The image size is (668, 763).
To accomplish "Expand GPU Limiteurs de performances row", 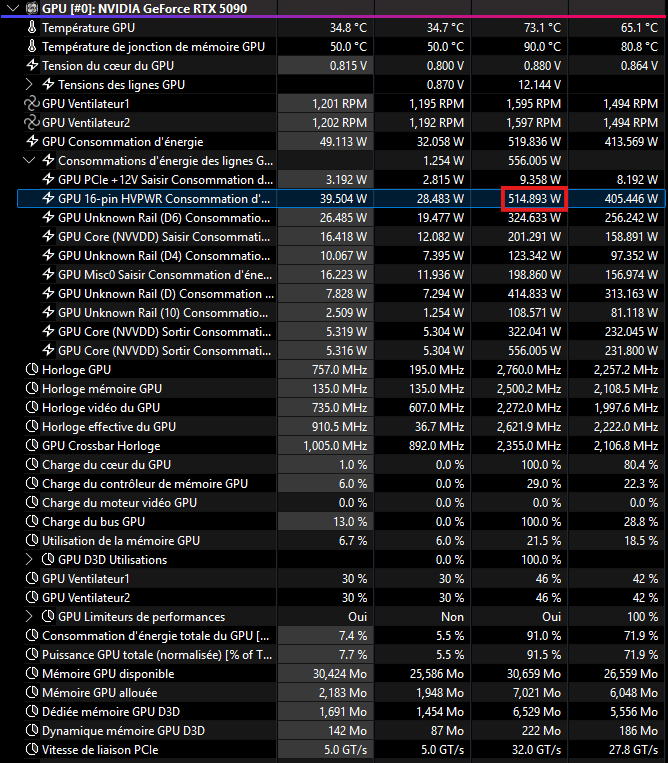I will 29,617.
